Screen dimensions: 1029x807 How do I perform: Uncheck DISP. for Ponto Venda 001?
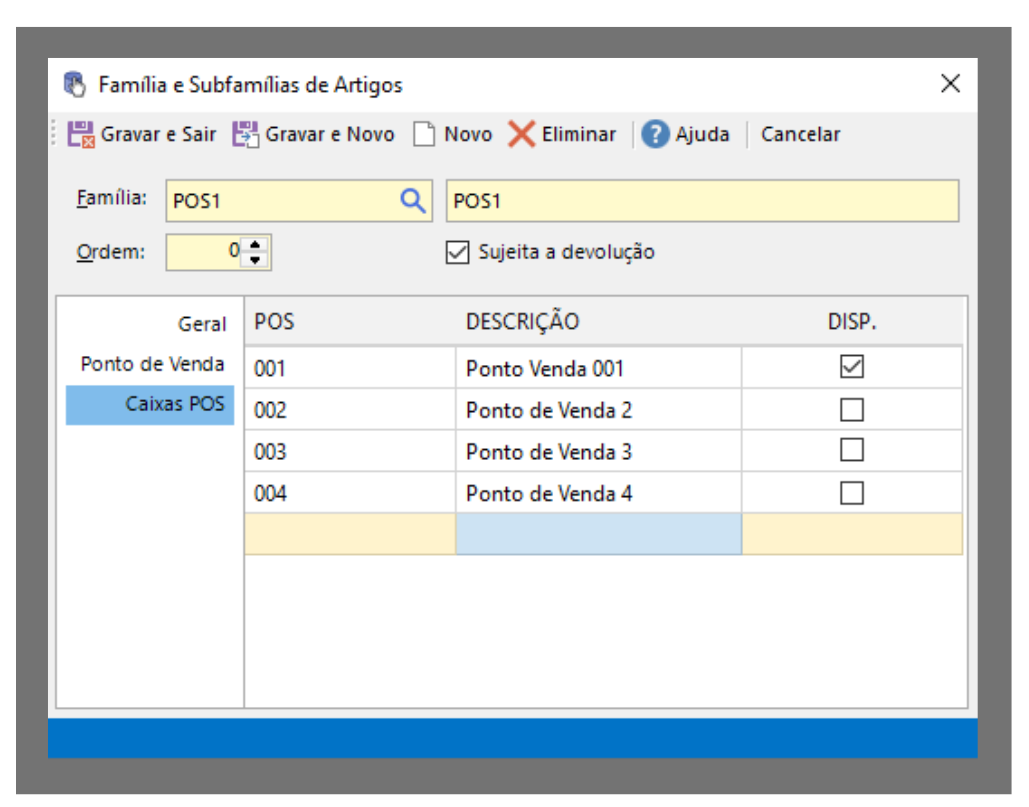tap(852, 368)
